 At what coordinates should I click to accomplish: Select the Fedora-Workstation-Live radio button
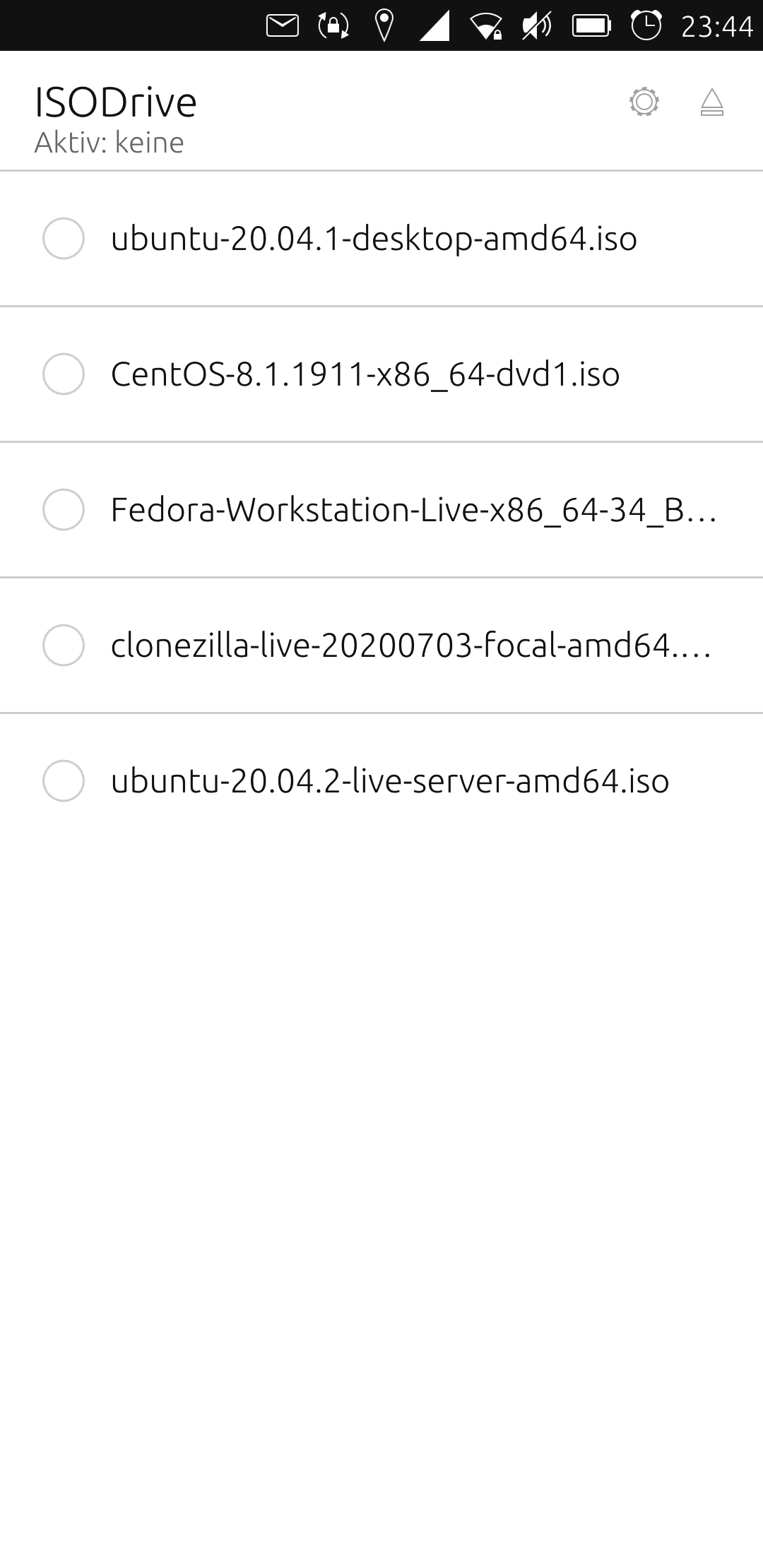point(64,510)
